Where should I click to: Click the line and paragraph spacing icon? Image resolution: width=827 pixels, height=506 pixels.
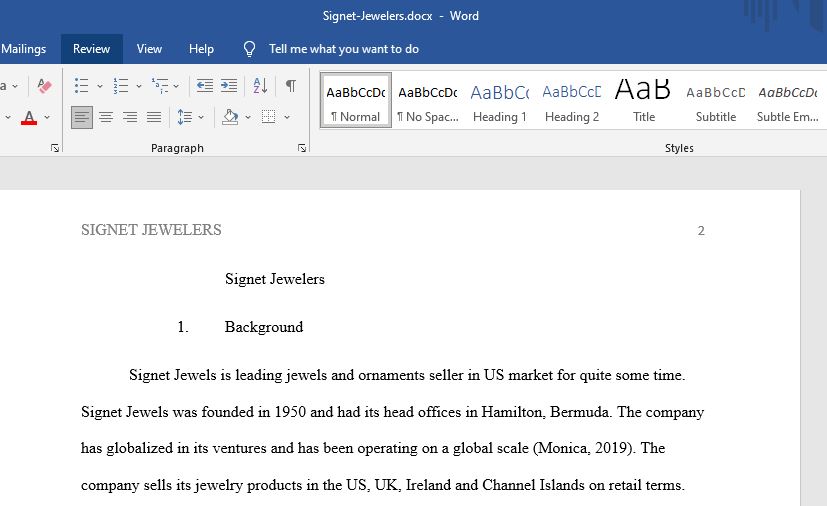[x=185, y=117]
